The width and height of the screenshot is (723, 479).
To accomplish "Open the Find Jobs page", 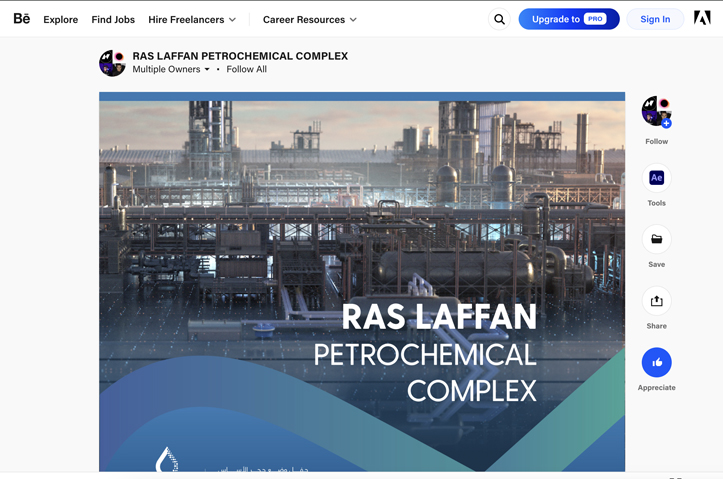I will click(113, 20).
